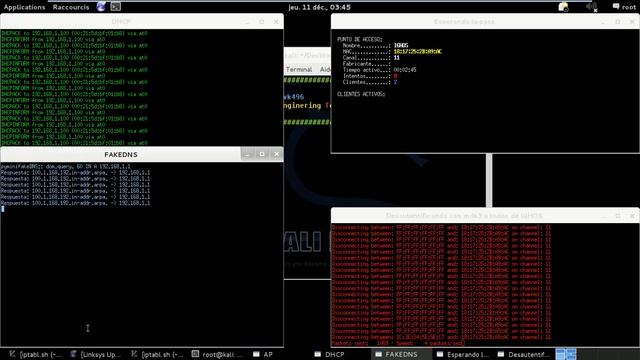Click the yellow MAC address value

[418, 51]
